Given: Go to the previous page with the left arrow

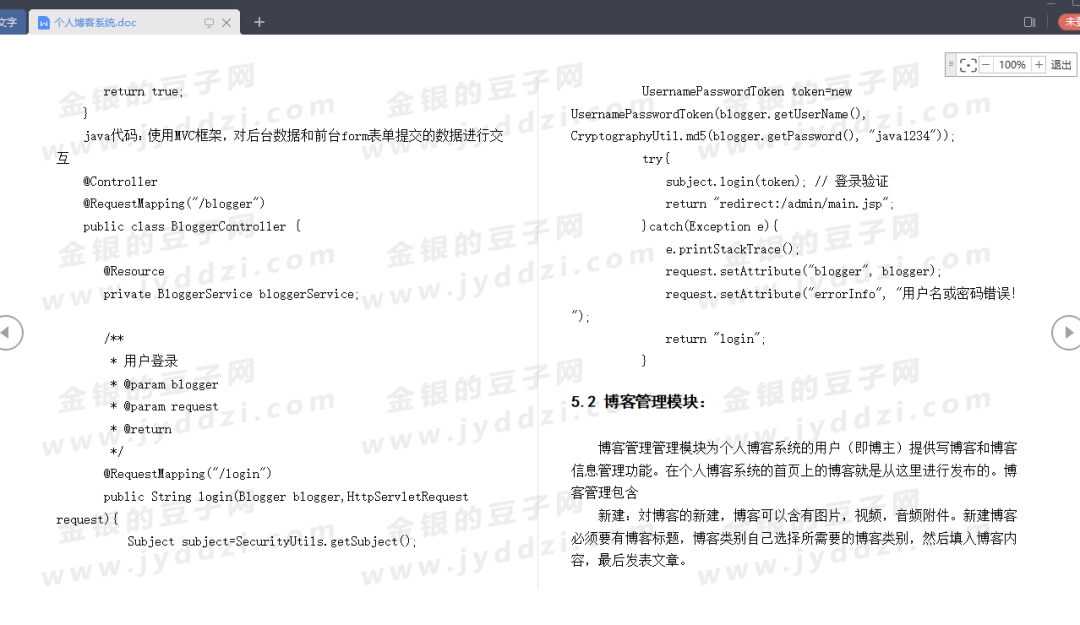Looking at the screenshot, I should 8,333.
